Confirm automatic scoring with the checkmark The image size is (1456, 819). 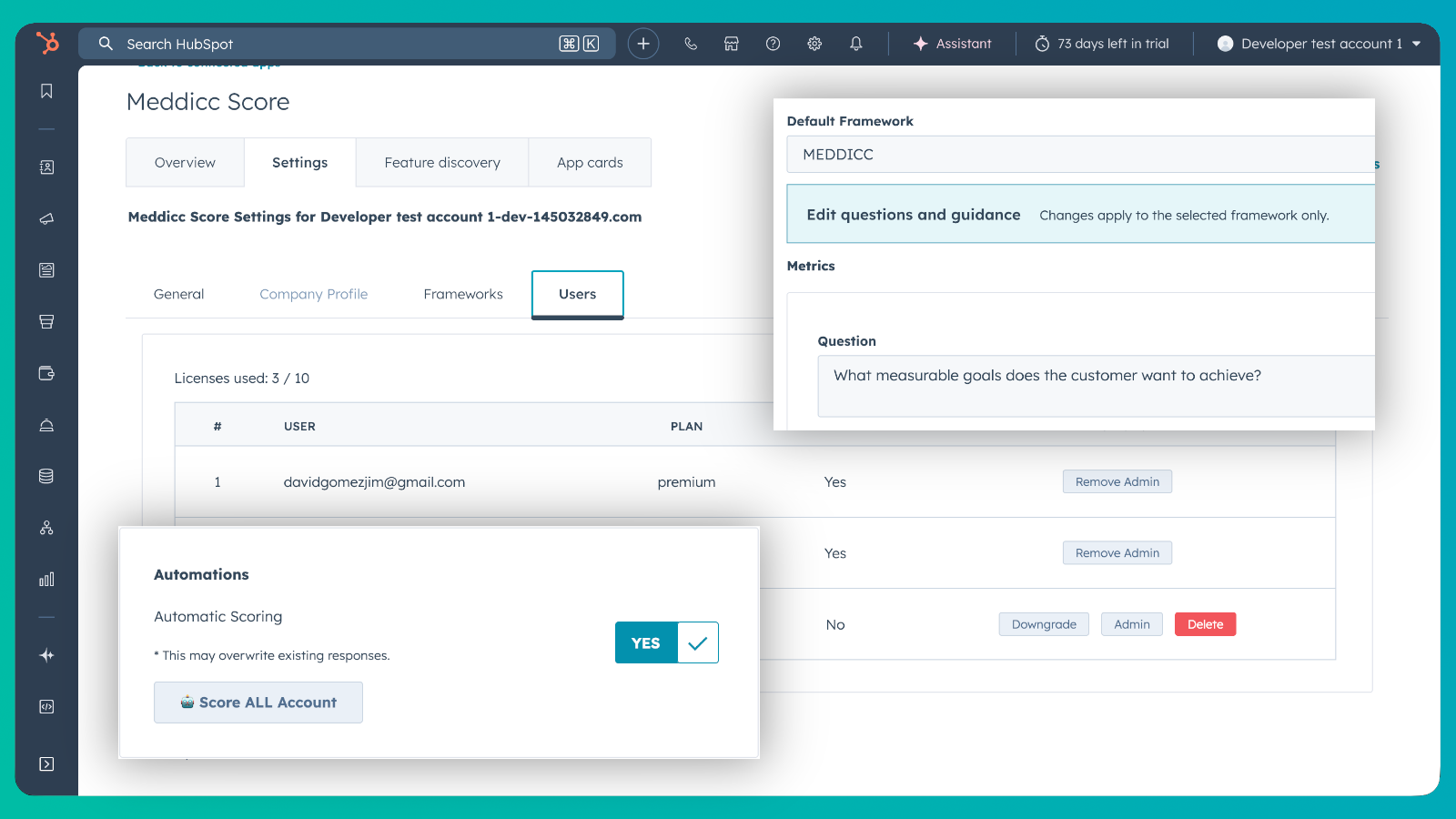[697, 642]
